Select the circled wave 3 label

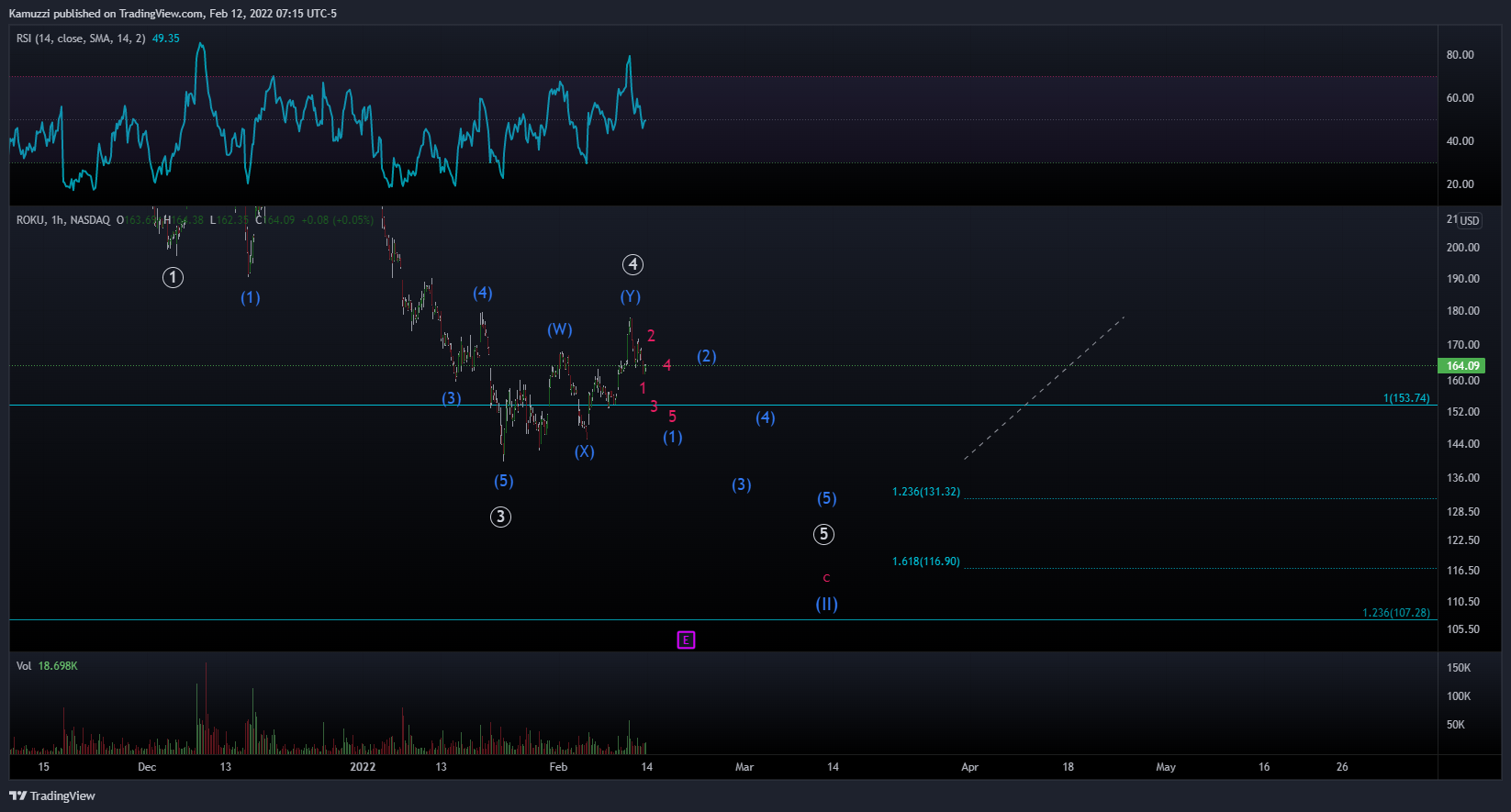click(x=500, y=517)
